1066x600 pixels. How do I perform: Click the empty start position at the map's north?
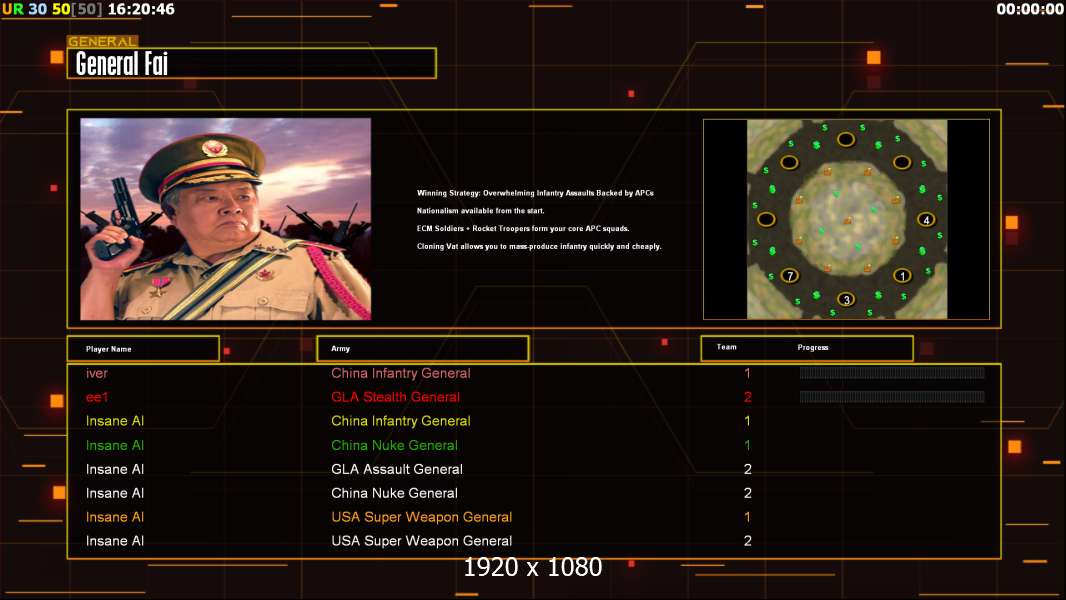846,139
